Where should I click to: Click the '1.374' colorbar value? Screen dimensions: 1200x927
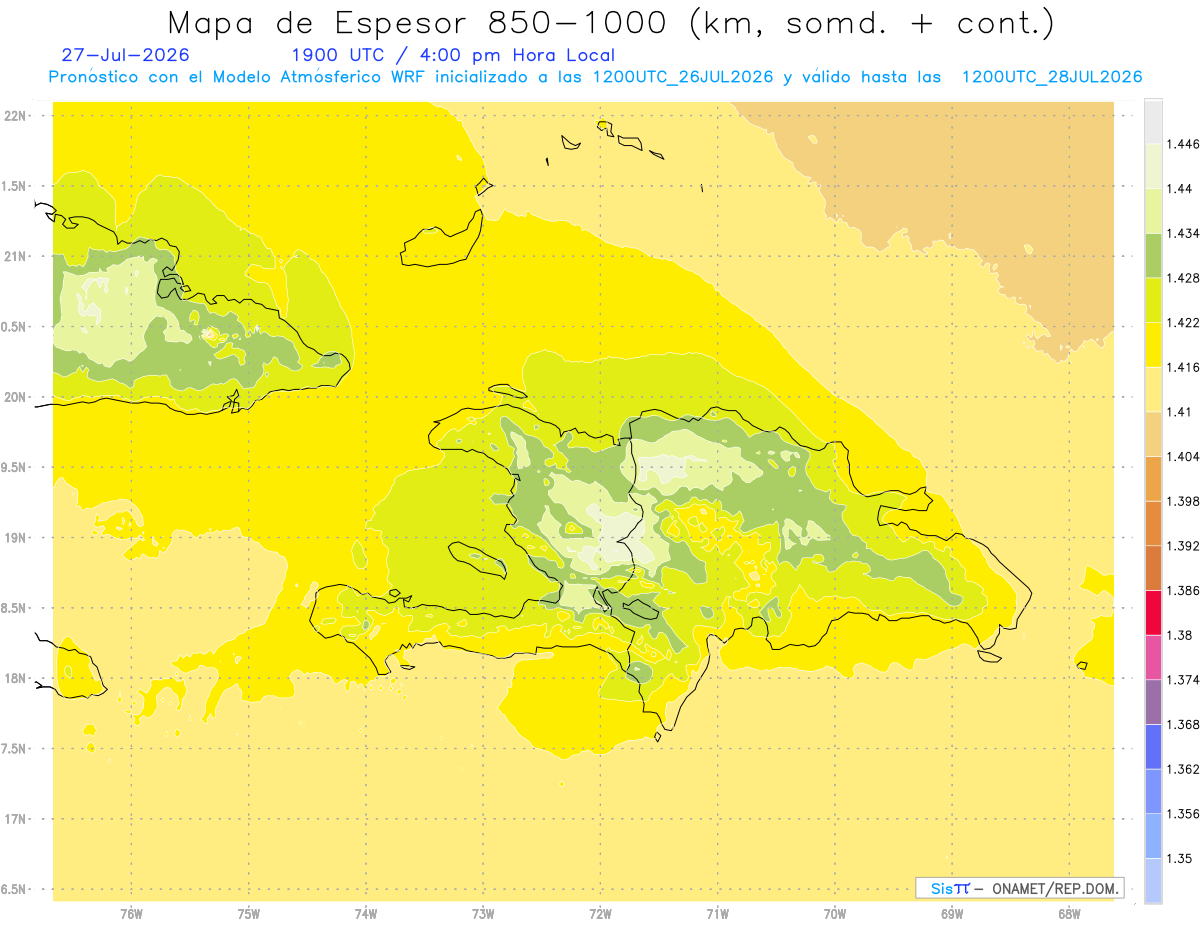click(x=1182, y=680)
